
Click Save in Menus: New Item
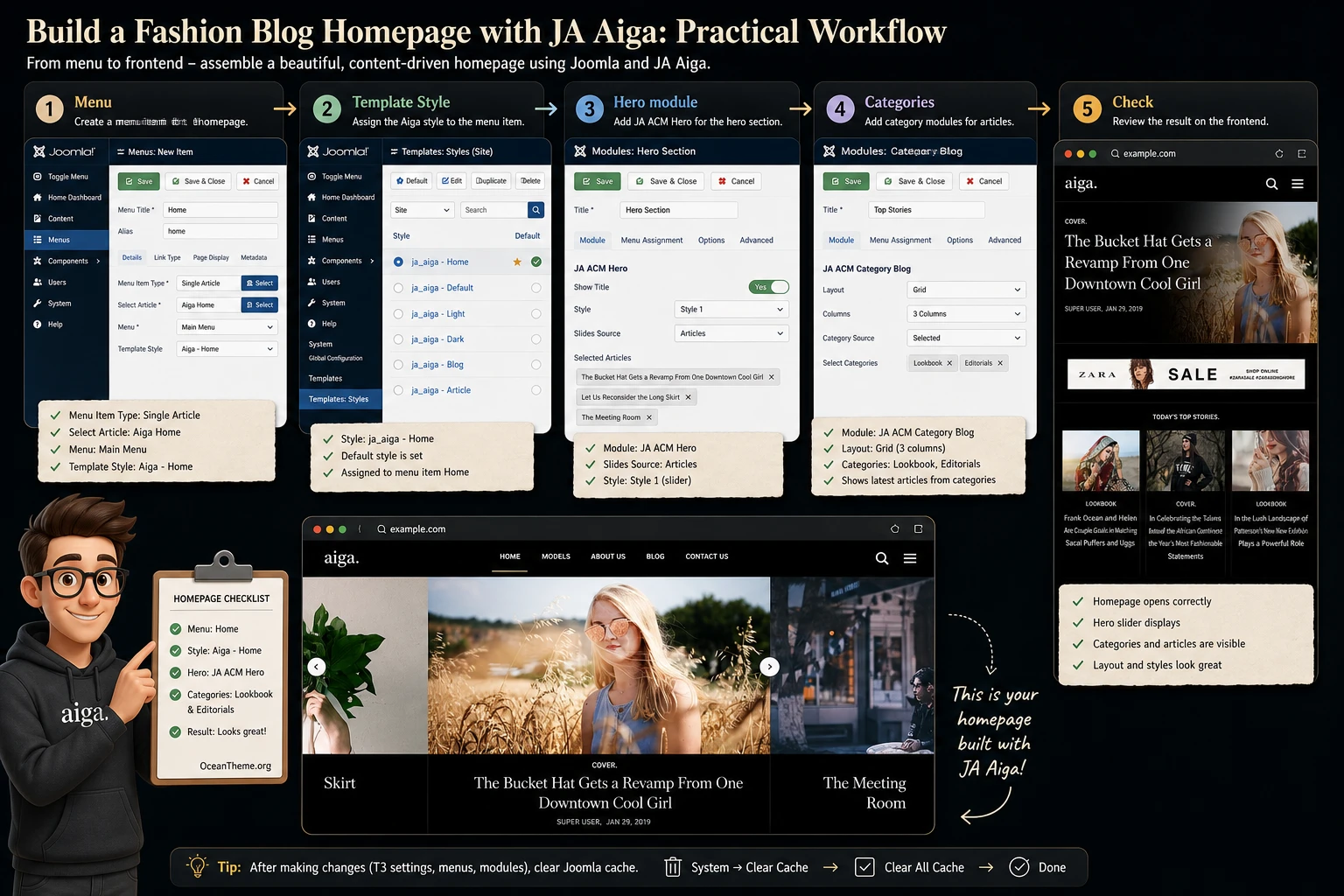tap(138, 181)
